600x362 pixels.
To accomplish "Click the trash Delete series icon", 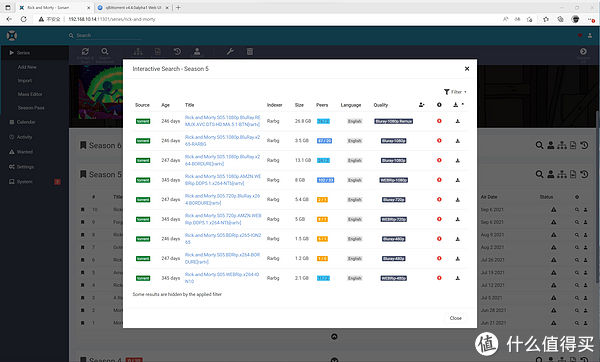I will [249, 52].
